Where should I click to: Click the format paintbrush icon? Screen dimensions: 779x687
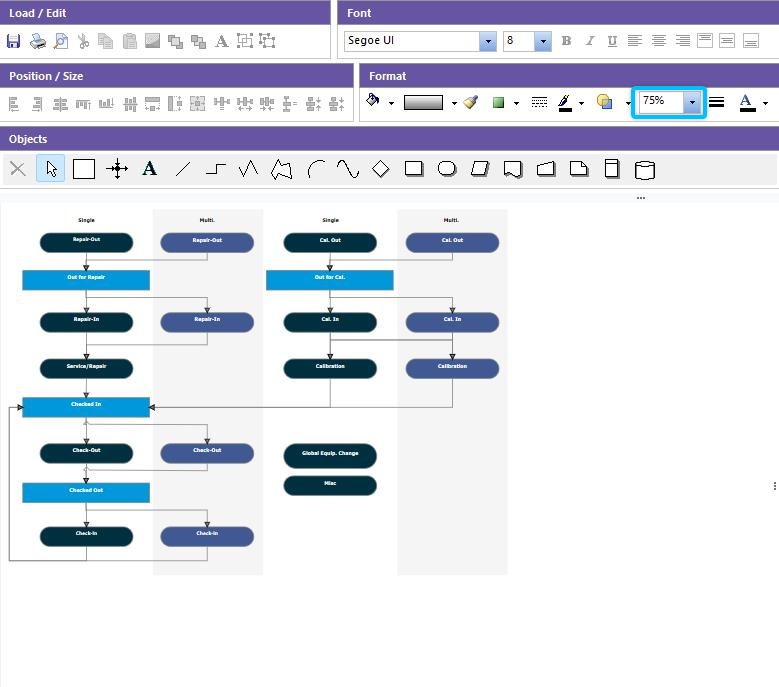pyautogui.click(x=471, y=102)
